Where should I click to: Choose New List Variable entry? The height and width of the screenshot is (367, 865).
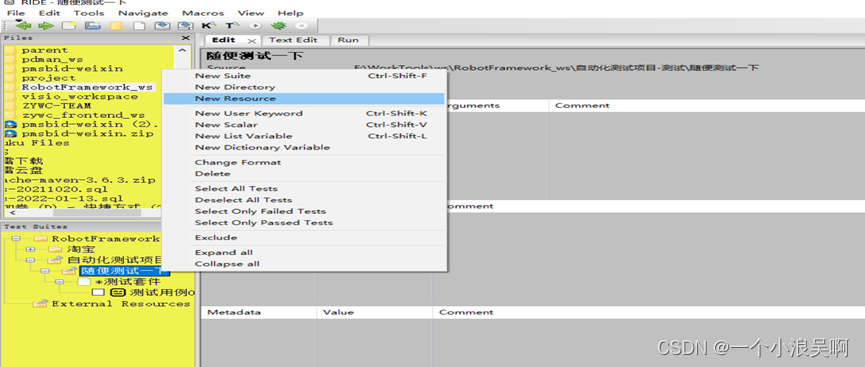click(x=305, y=136)
